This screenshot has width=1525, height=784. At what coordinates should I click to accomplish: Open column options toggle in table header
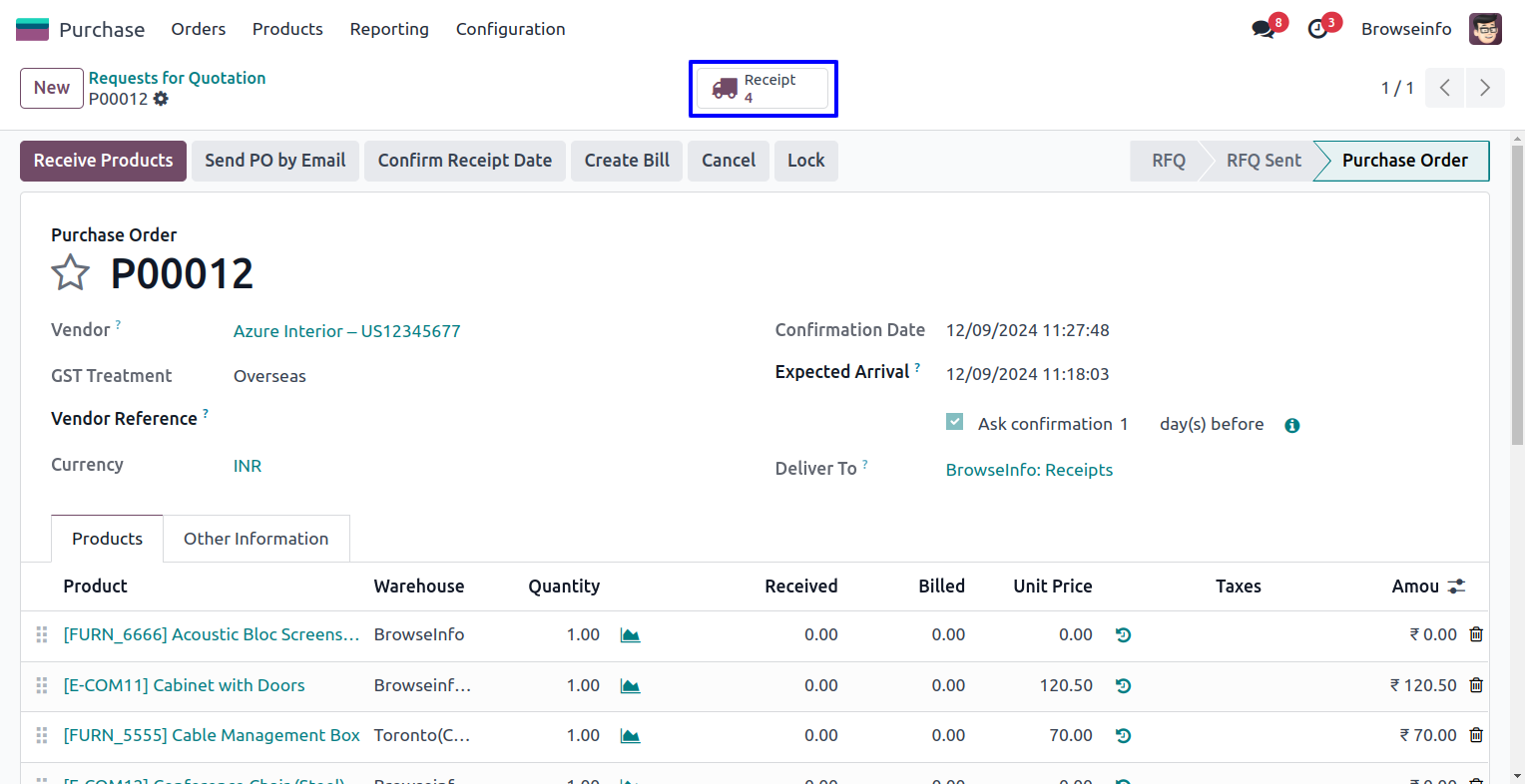click(x=1457, y=587)
